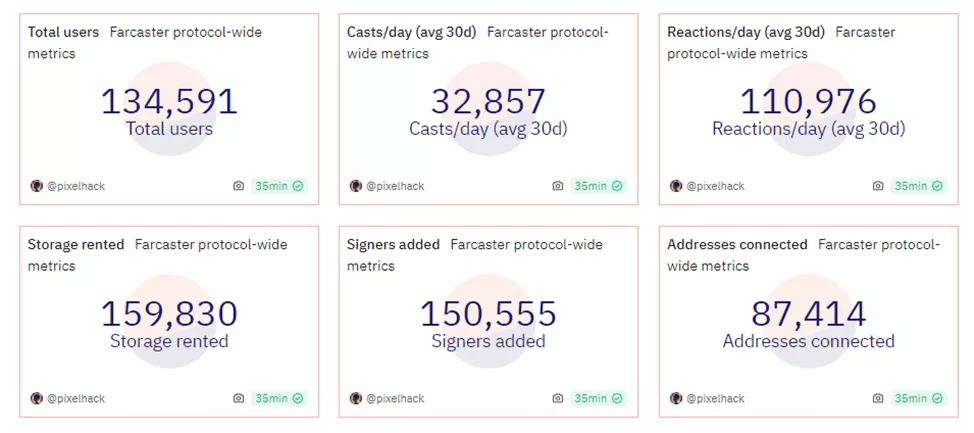Click the 134,591 total users counter
The height and width of the screenshot is (433, 974).
coord(169,101)
